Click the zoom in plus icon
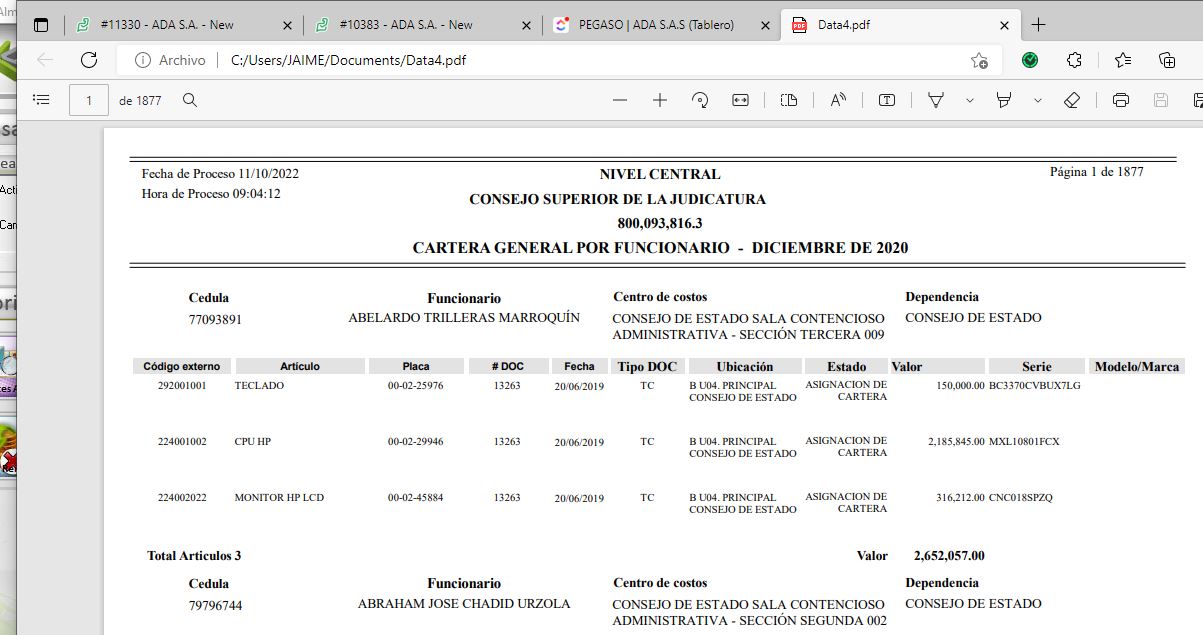 pyautogui.click(x=660, y=100)
